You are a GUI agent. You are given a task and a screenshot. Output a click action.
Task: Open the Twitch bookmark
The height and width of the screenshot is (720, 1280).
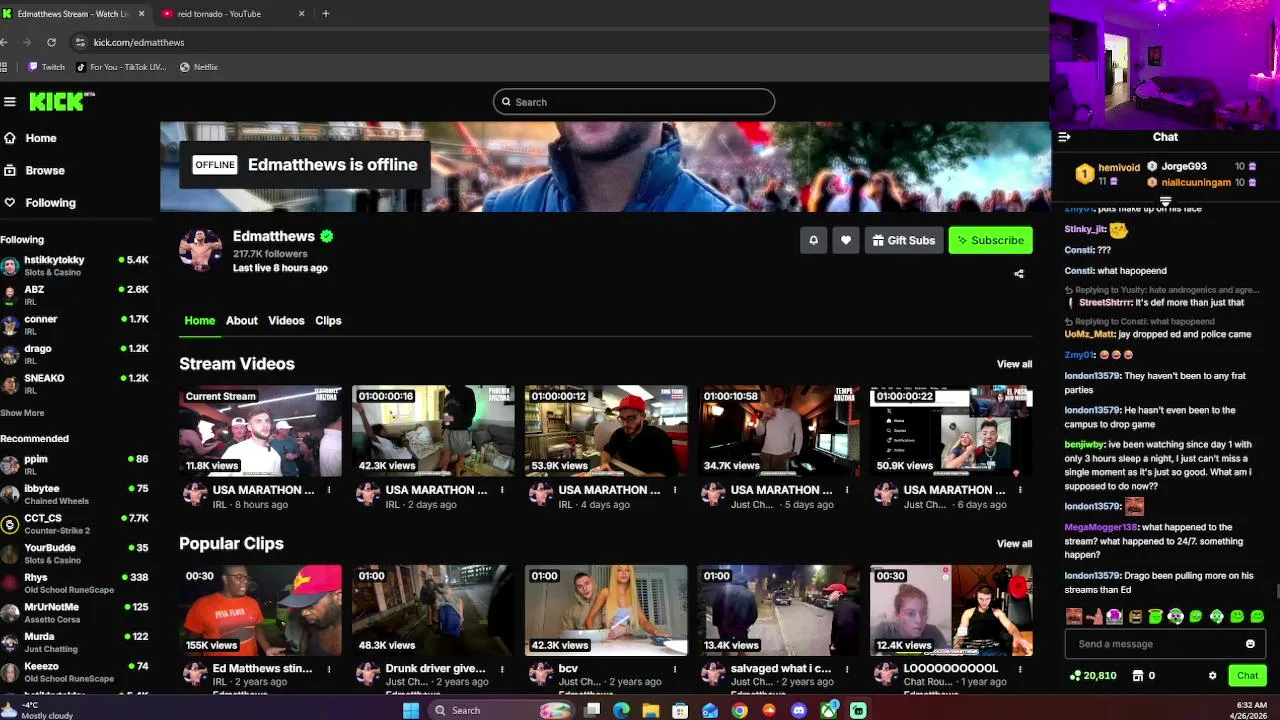tap(46, 67)
